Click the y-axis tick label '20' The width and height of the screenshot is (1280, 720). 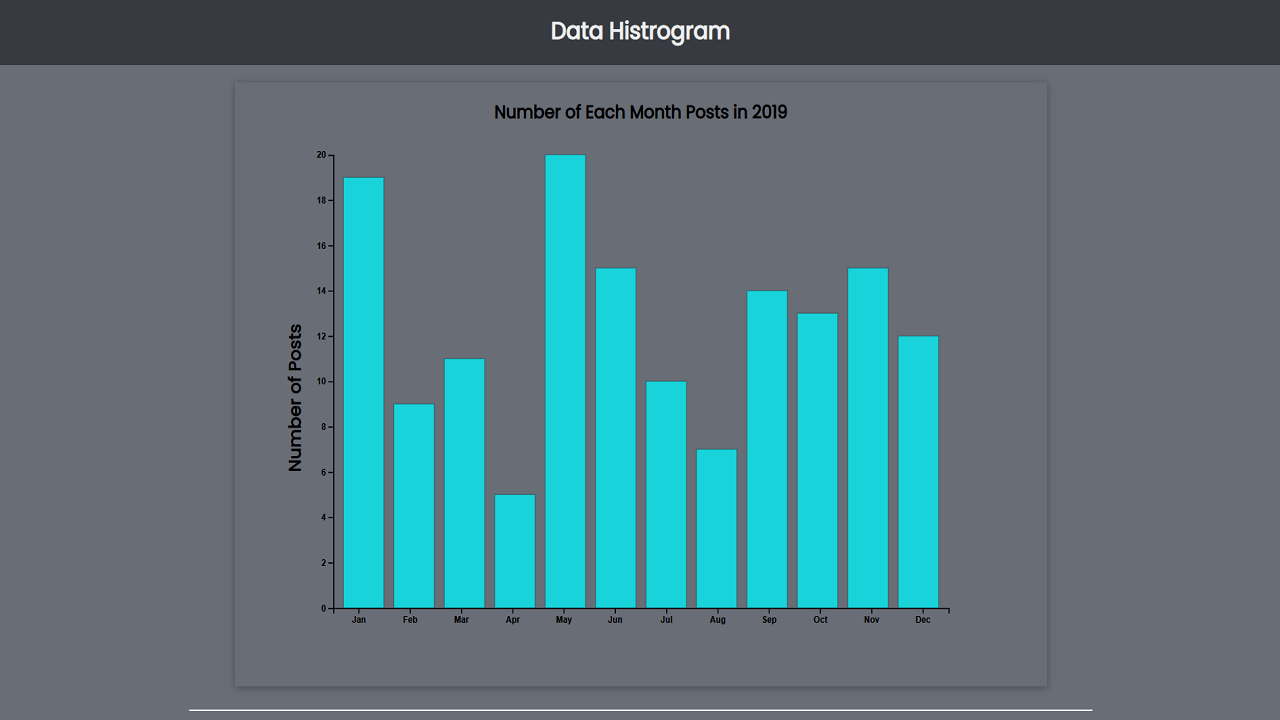click(321, 155)
